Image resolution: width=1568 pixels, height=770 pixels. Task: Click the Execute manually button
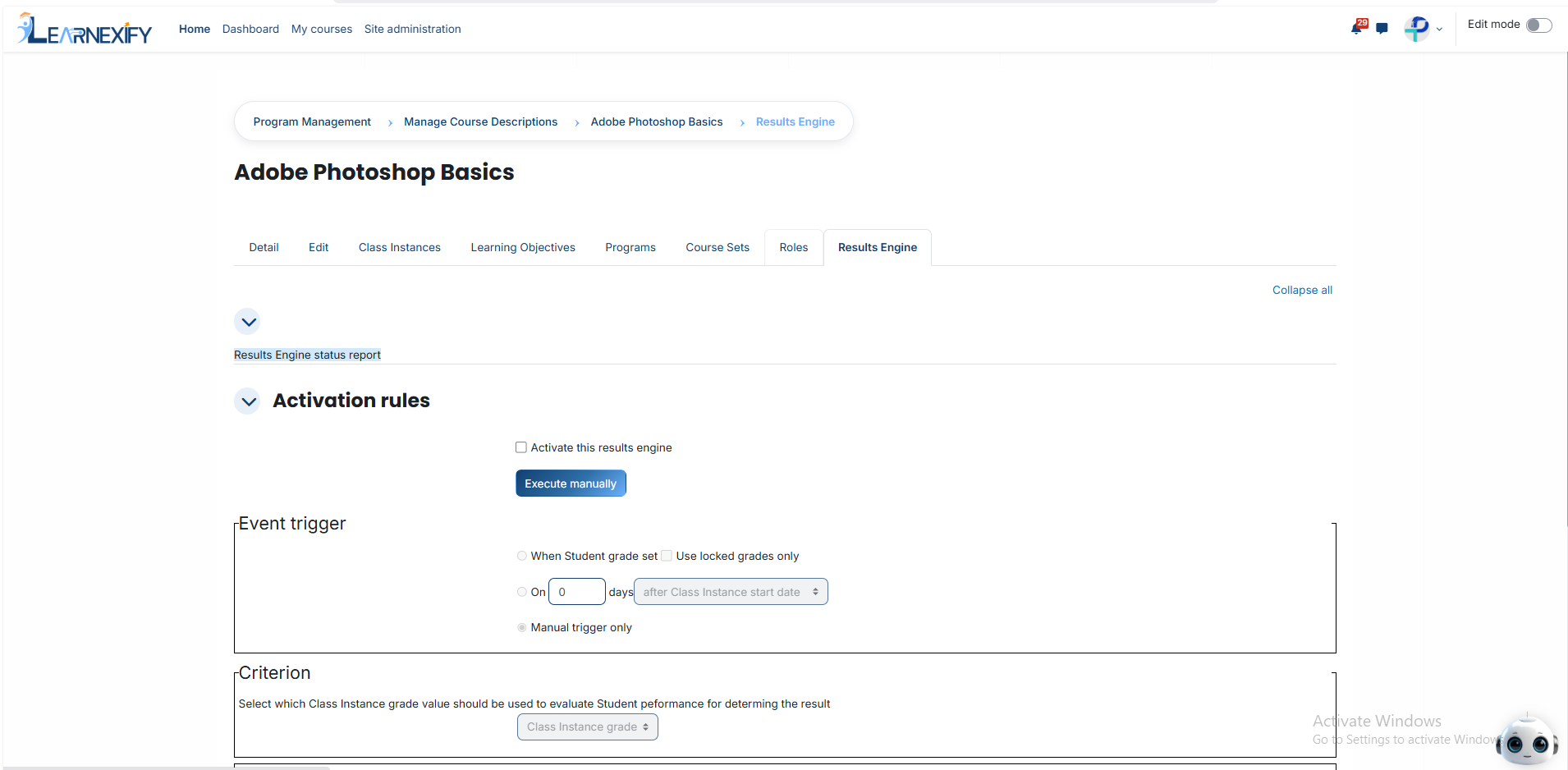pos(571,484)
